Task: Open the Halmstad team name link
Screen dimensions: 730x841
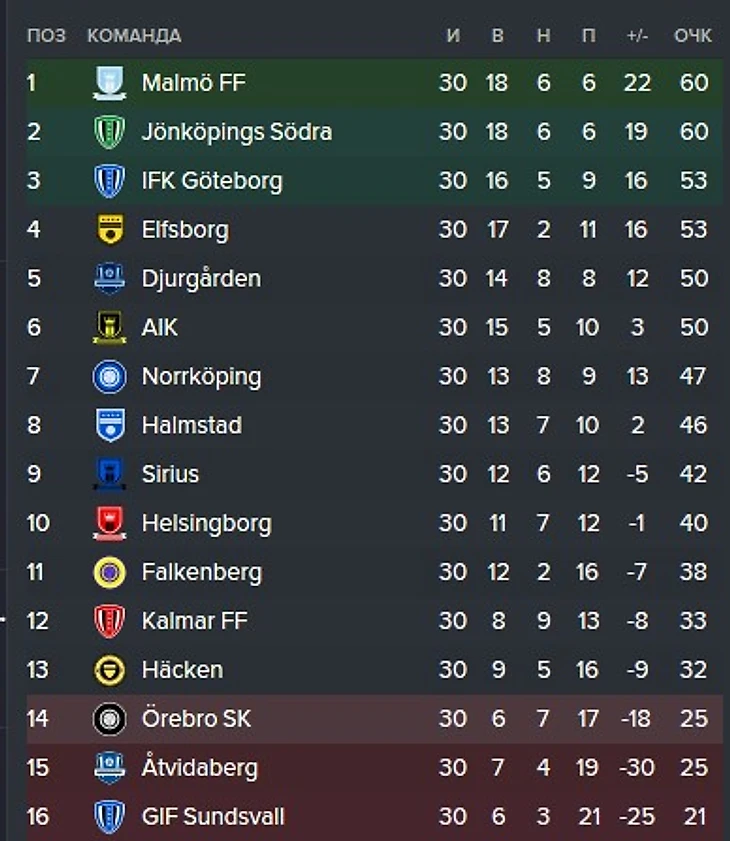Action: coord(191,425)
